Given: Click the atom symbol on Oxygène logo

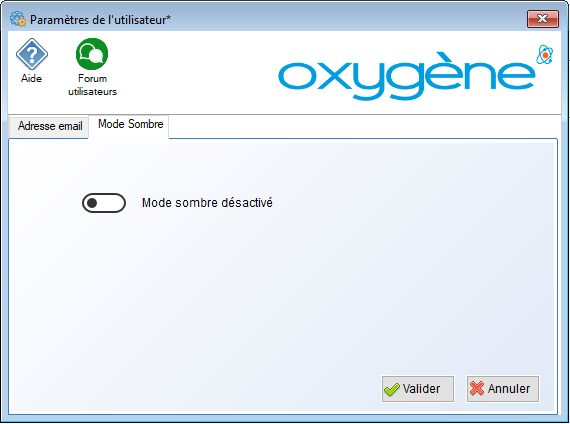Looking at the screenshot, I should coord(545,55).
